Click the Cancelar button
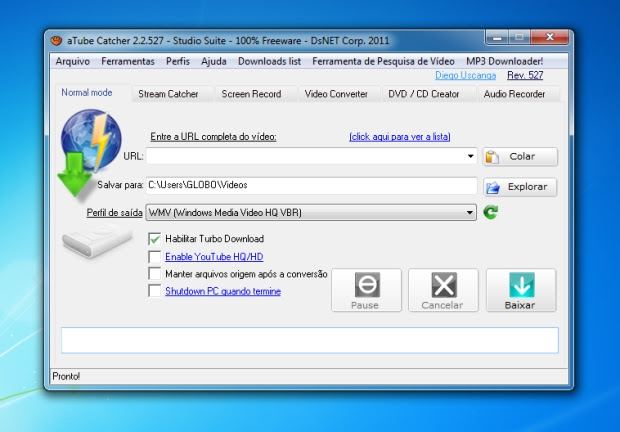 click(443, 290)
